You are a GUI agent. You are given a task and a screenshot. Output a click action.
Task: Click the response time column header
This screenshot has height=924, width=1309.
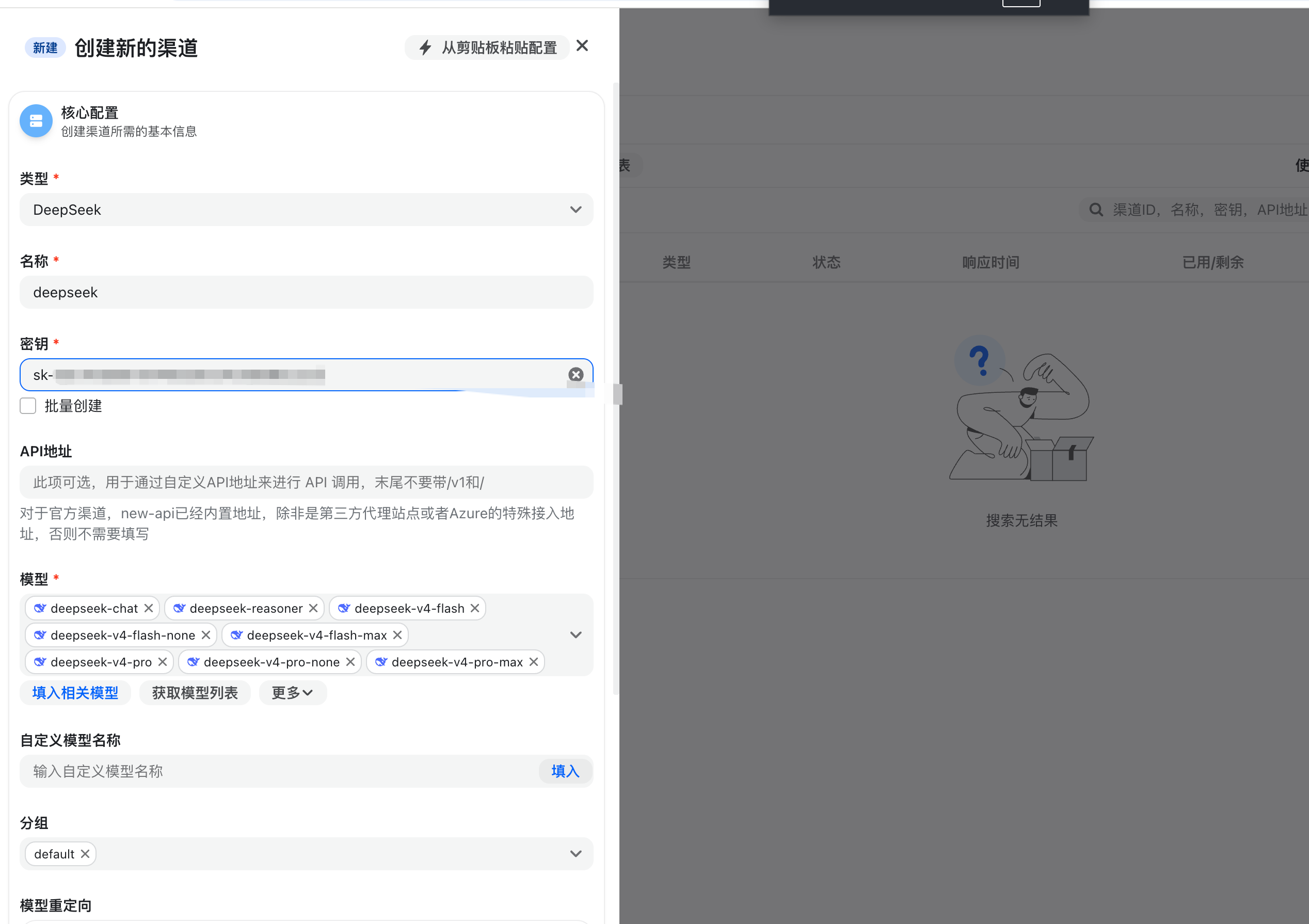(x=991, y=262)
